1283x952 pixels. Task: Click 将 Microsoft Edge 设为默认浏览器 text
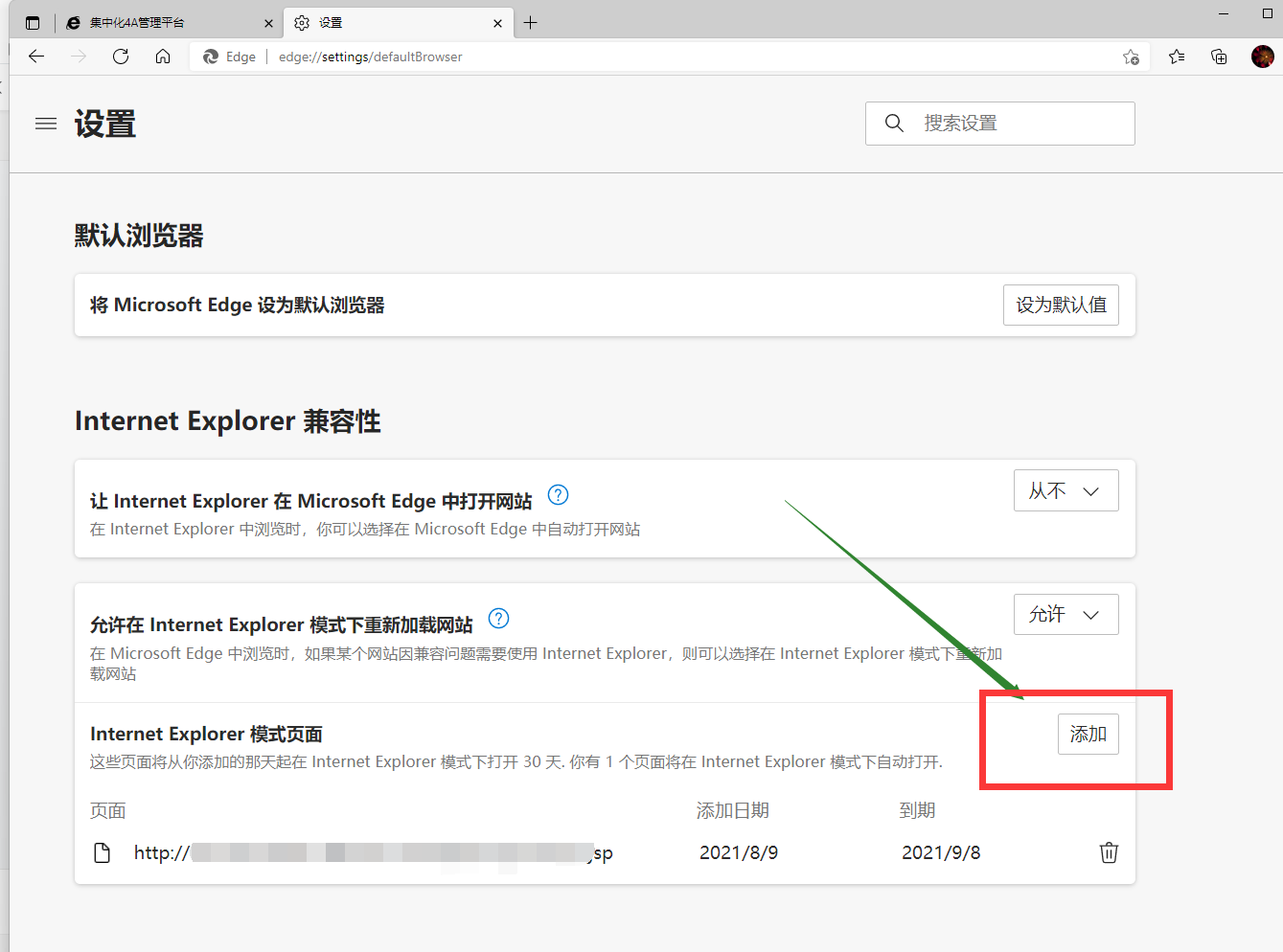(x=238, y=305)
